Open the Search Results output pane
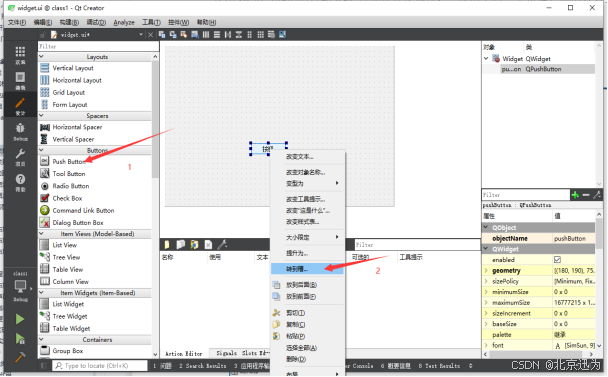The width and height of the screenshot is (608, 377). (x=202, y=366)
